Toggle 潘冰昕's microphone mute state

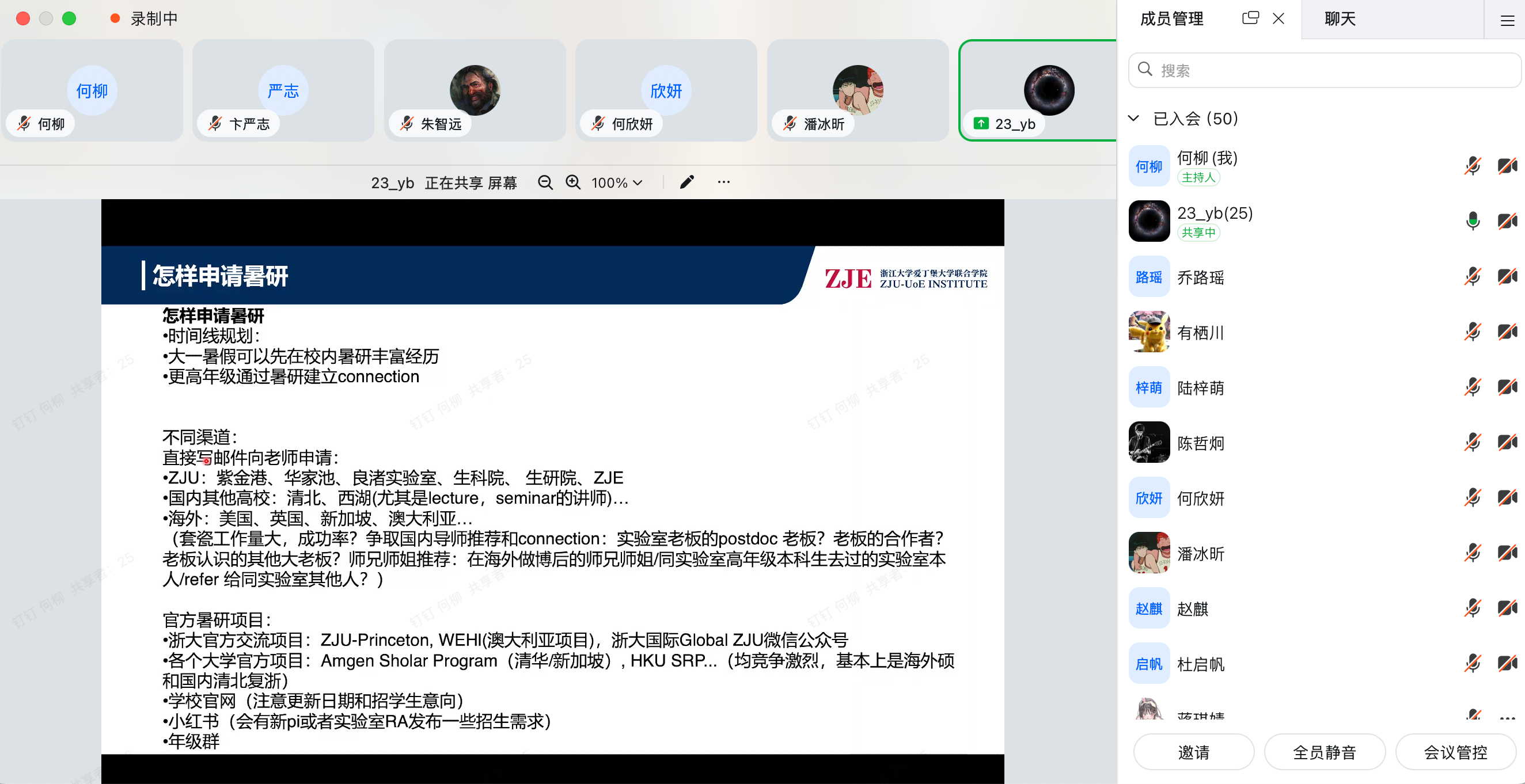(x=1473, y=553)
